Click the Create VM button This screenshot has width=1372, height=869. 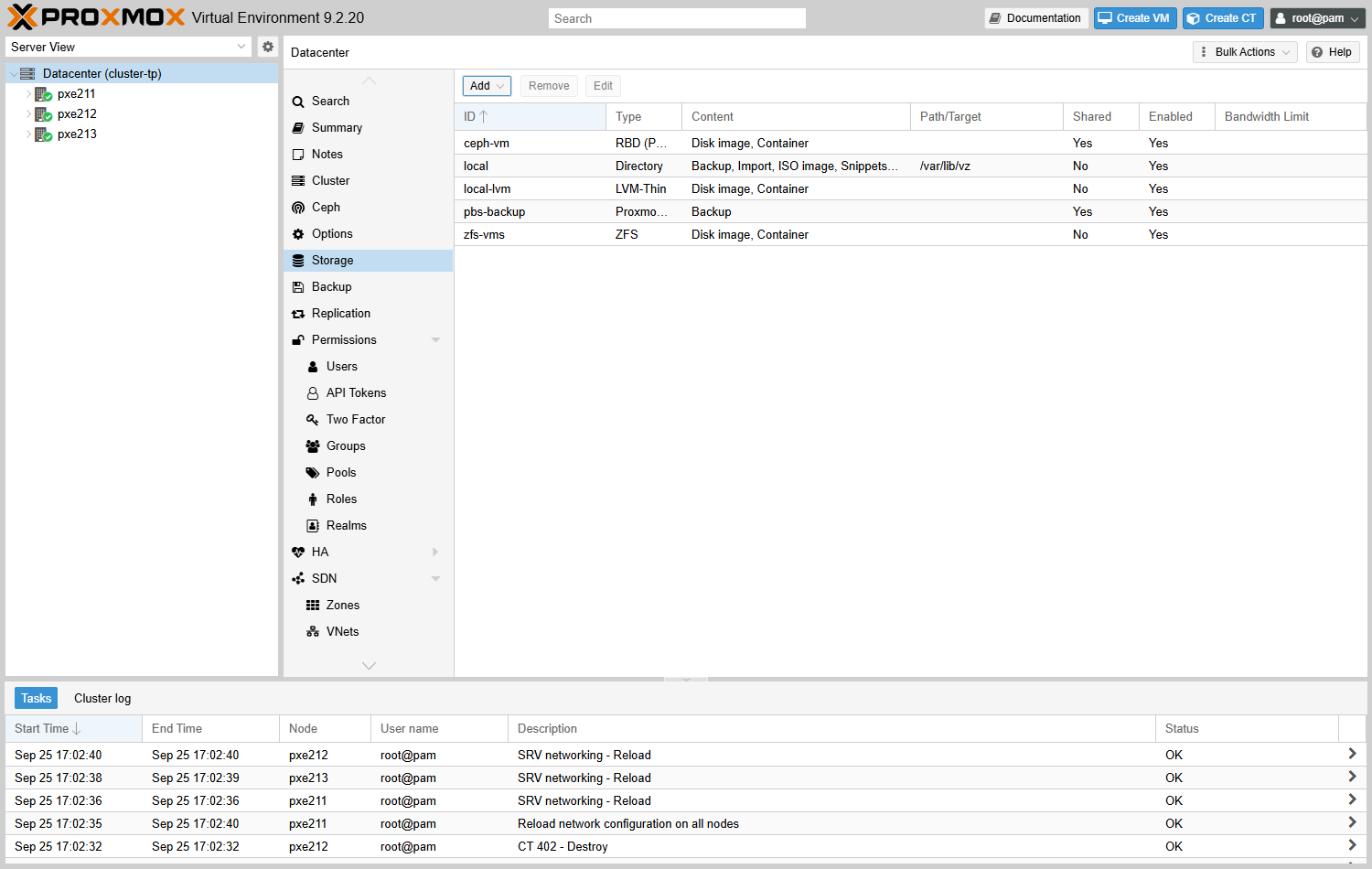pyautogui.click(x=1135, y=18)
